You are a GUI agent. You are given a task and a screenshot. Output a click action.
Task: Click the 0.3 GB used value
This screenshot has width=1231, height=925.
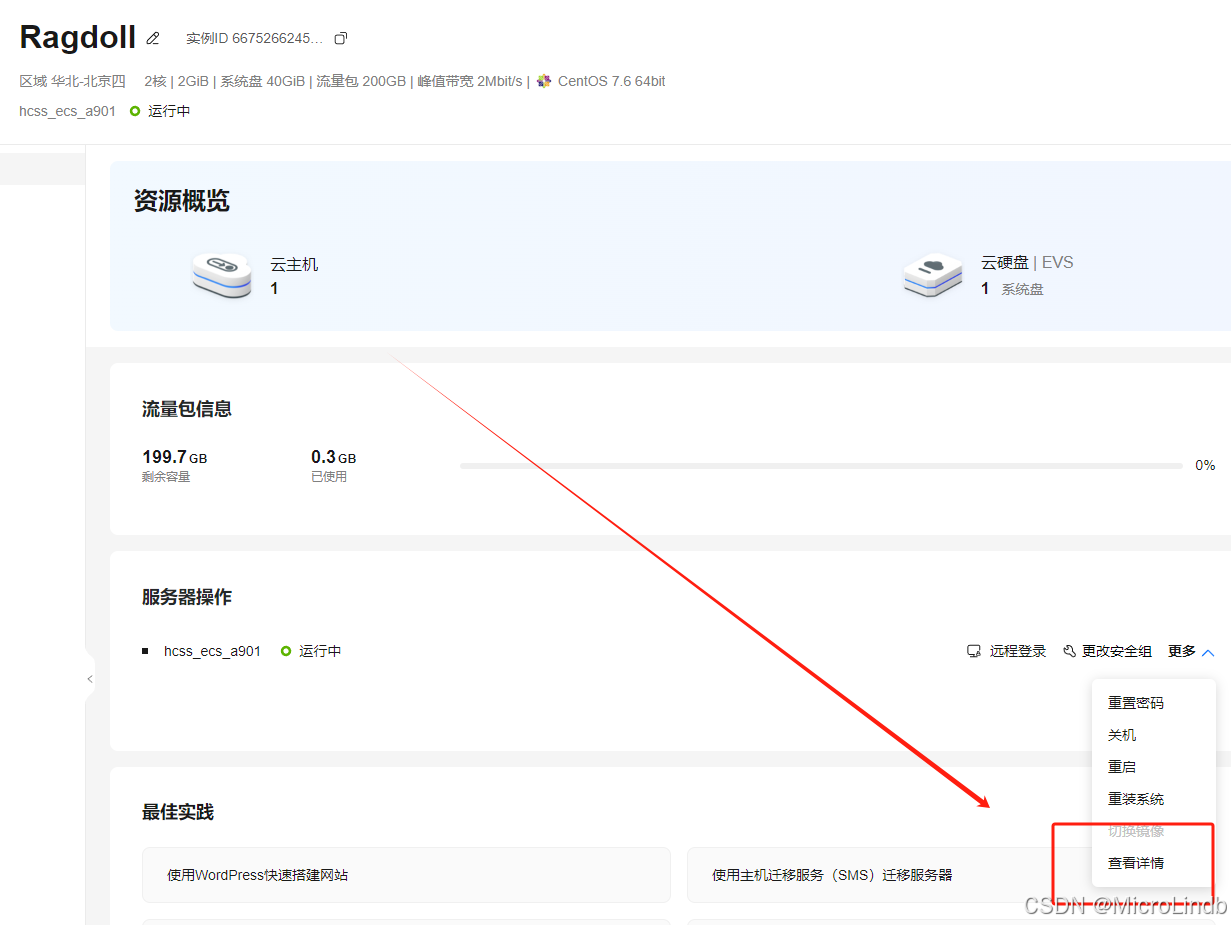coord(334,458)
